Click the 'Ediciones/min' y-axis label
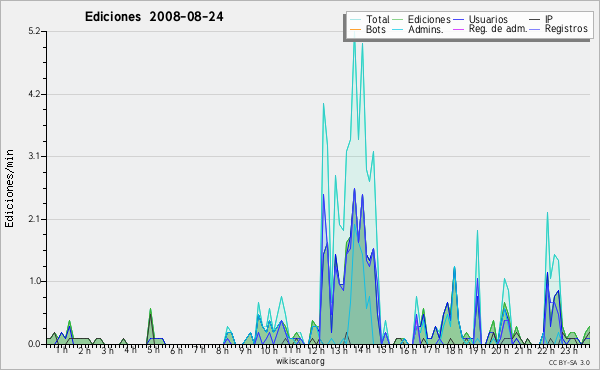Screen dimensions: 600x370 click(x=9, y=188)
